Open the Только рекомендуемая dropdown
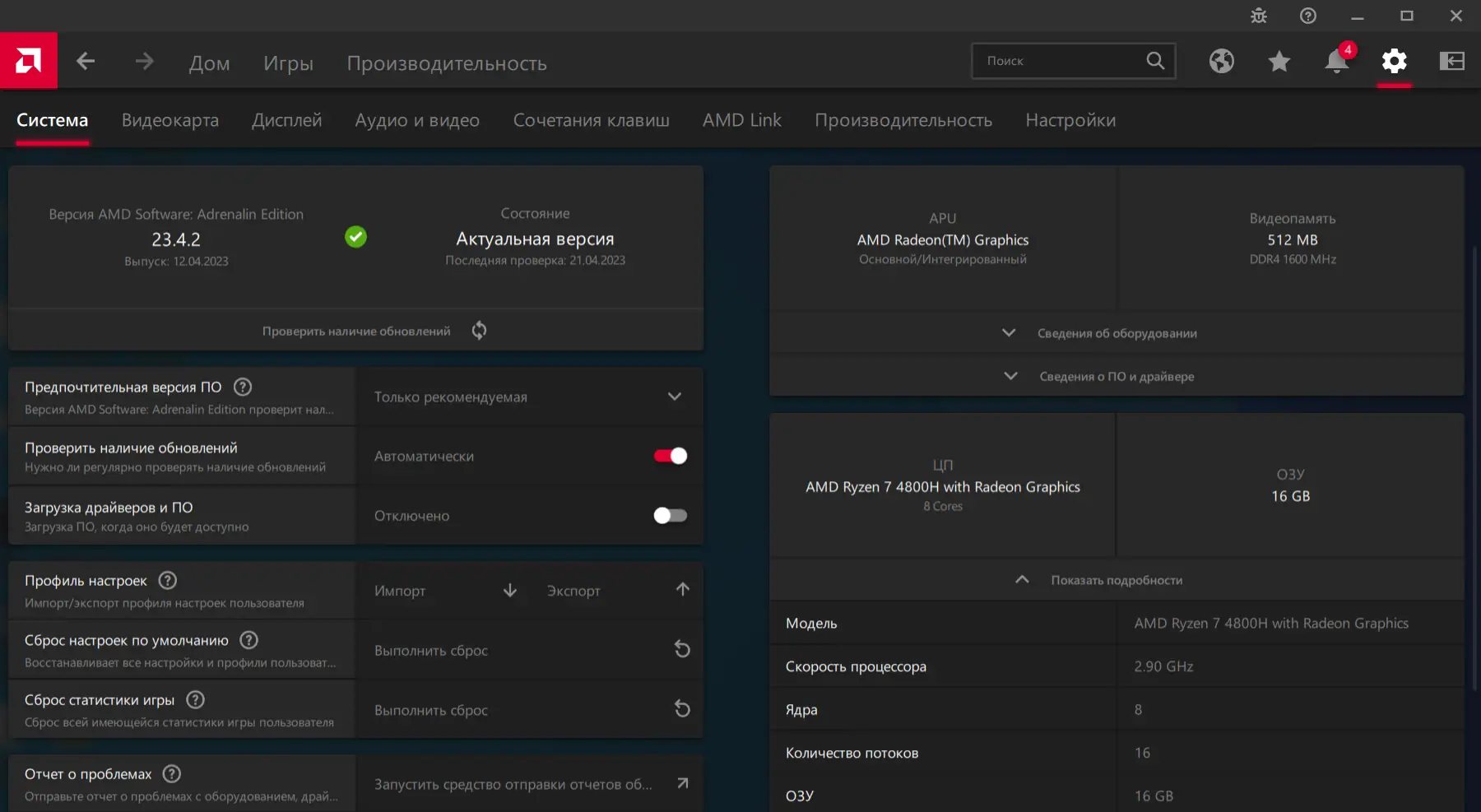The height and width of the screenshot is (812, 1481). (529, 397)
